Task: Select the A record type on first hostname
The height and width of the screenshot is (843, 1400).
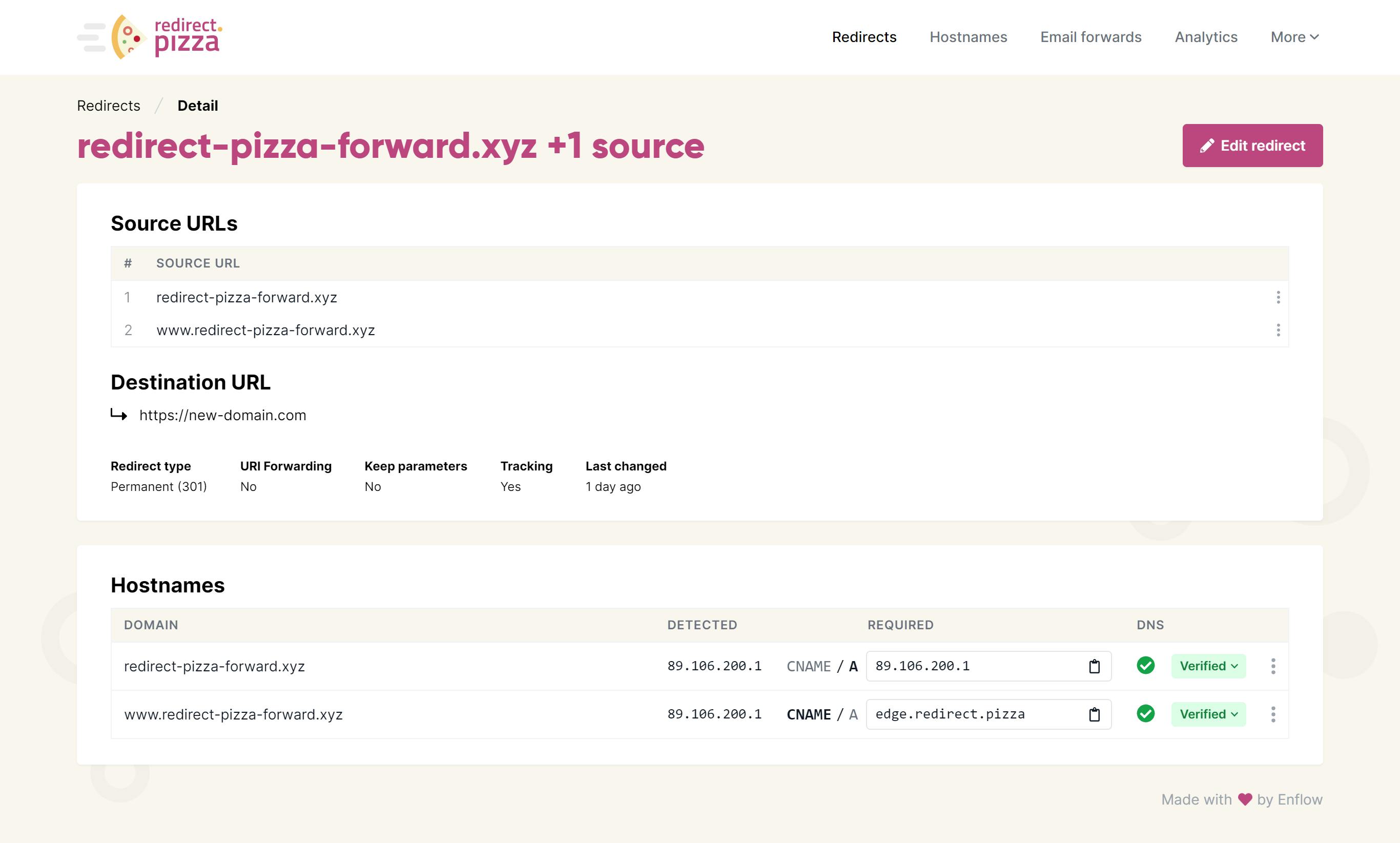Action: tap(853, 666)
